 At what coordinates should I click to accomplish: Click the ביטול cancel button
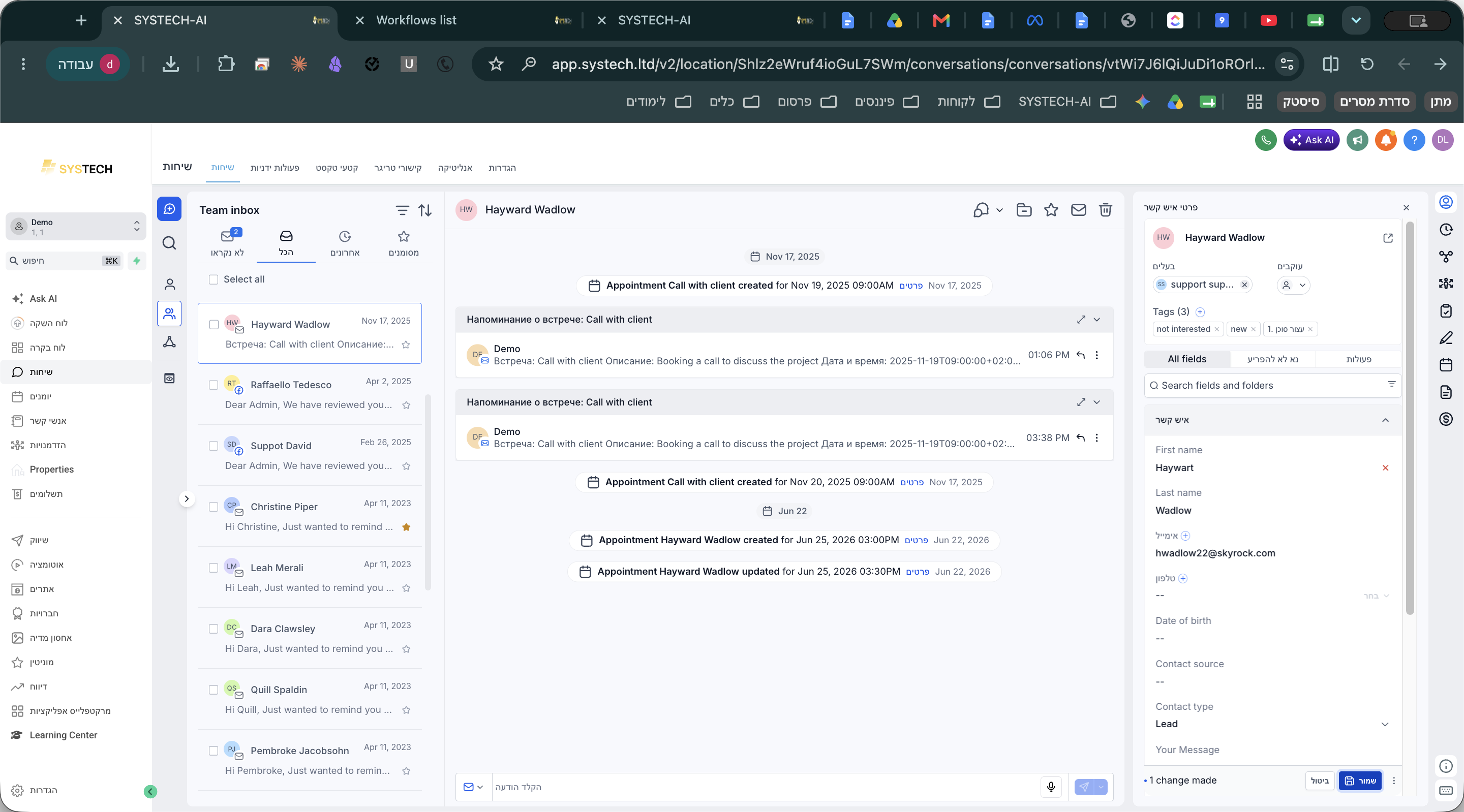point(1319,780)
